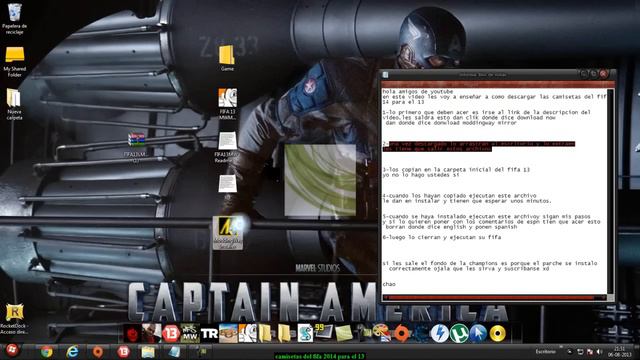
Task: Click the '4-cuando los hayan copiado' line
Action: point(459,196)
